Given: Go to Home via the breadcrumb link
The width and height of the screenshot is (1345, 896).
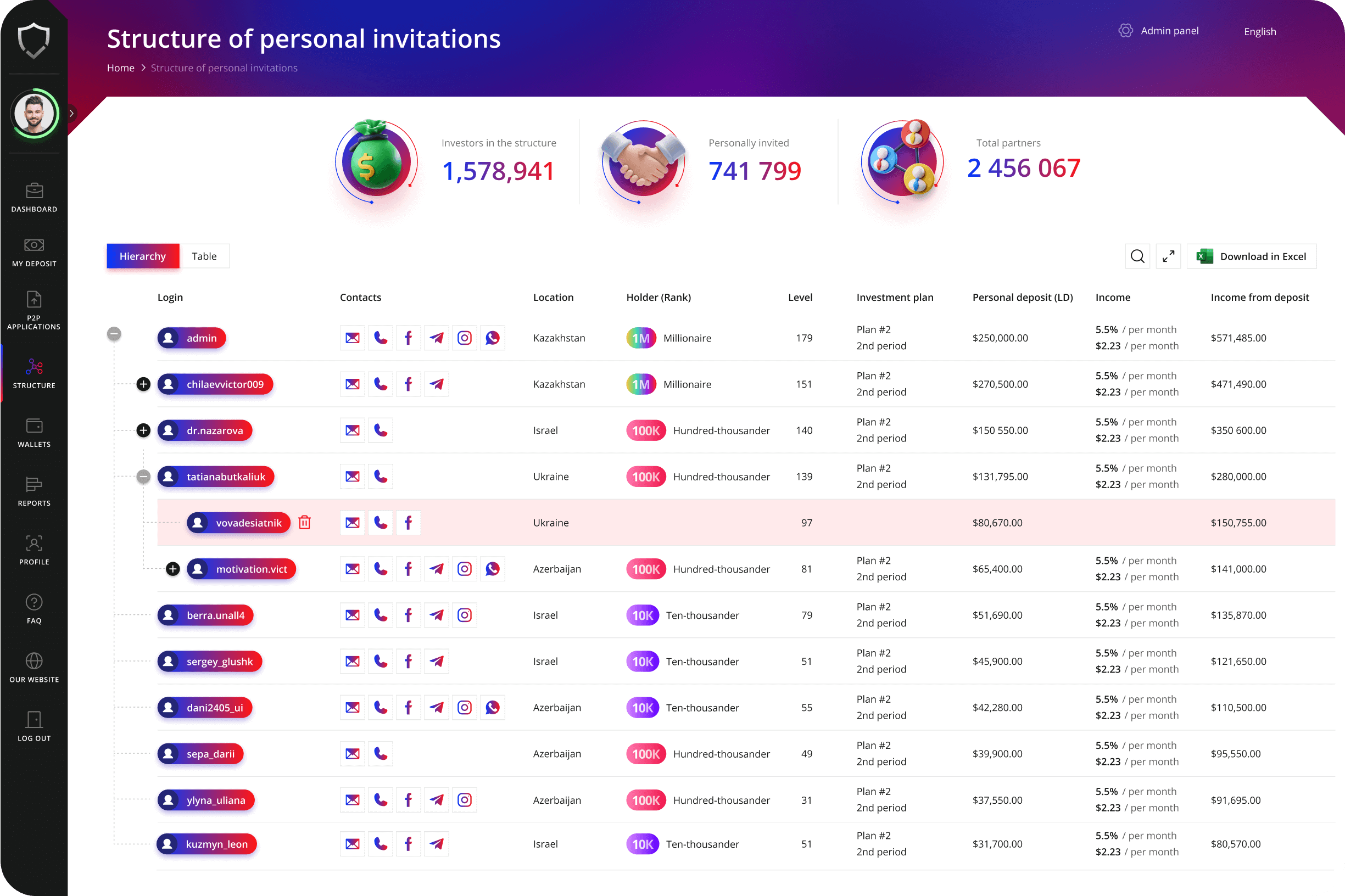Looking at the screenshot, I should 121,68.
